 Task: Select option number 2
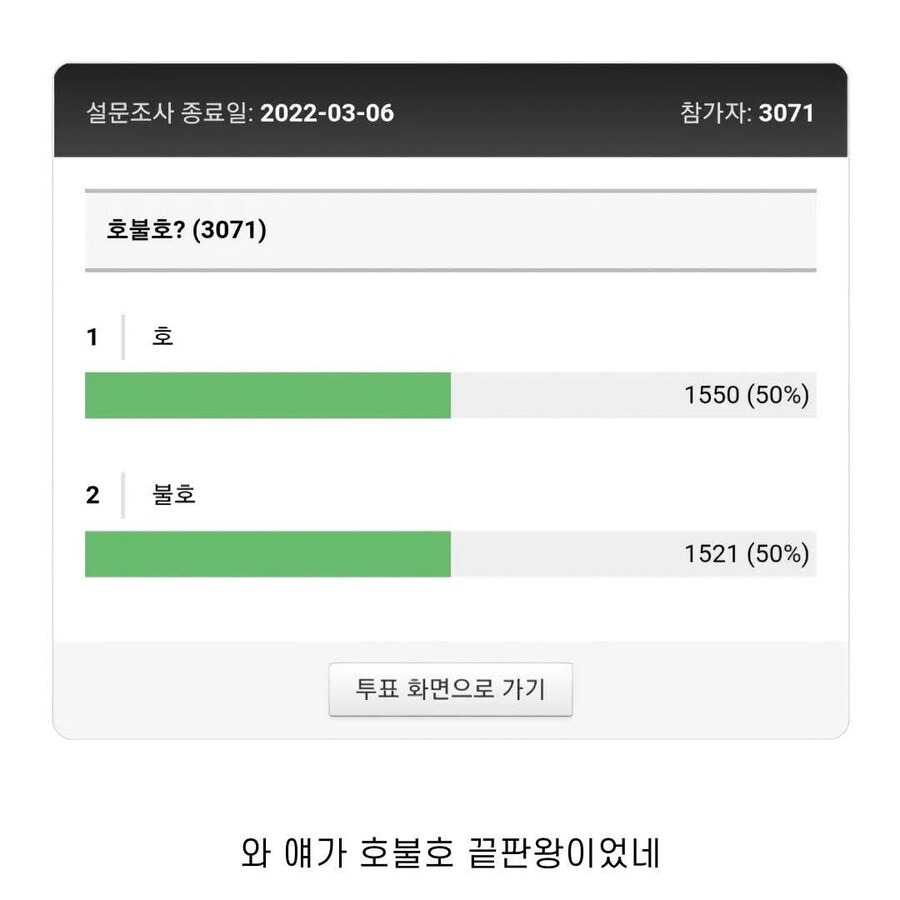point(93,495)
